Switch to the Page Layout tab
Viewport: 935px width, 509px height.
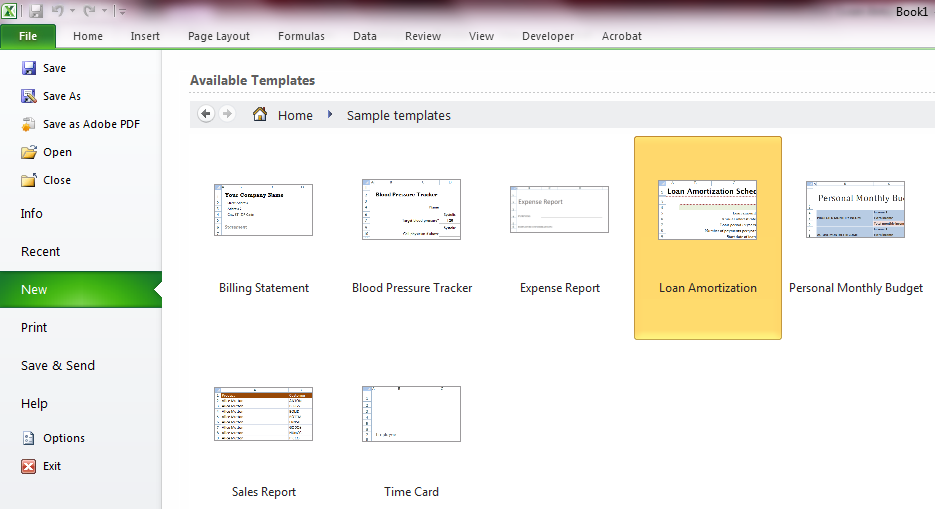point(219,36)
